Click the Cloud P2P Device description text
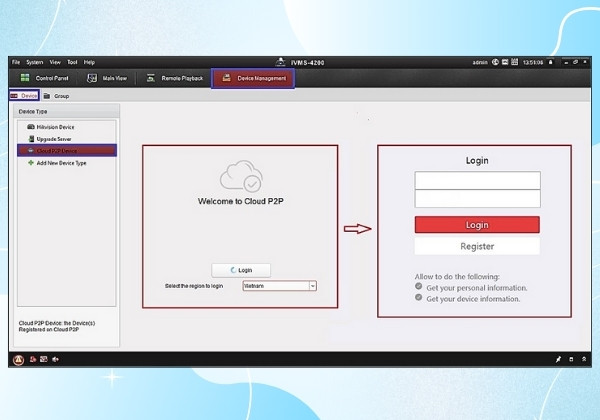This screenshot has height=420, width=600. (x=57, y=326)
